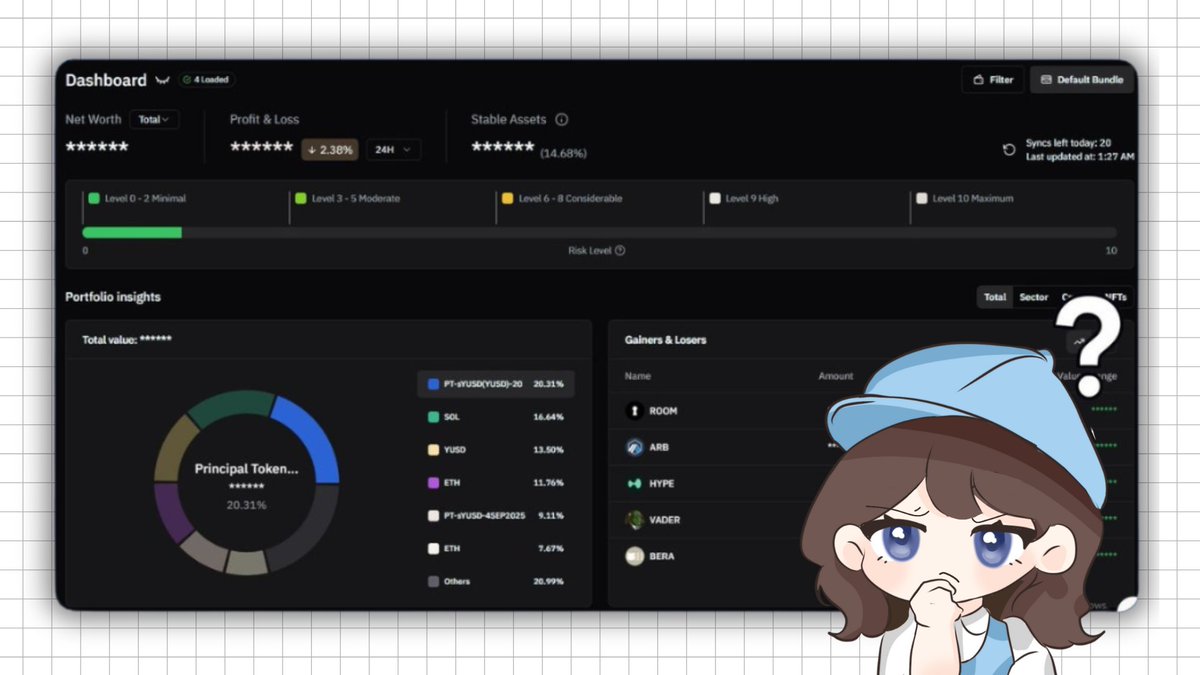Click the BERA token icon
Image resolution: width=1200 pixels, height=675 pixels.
click(634, 556)
